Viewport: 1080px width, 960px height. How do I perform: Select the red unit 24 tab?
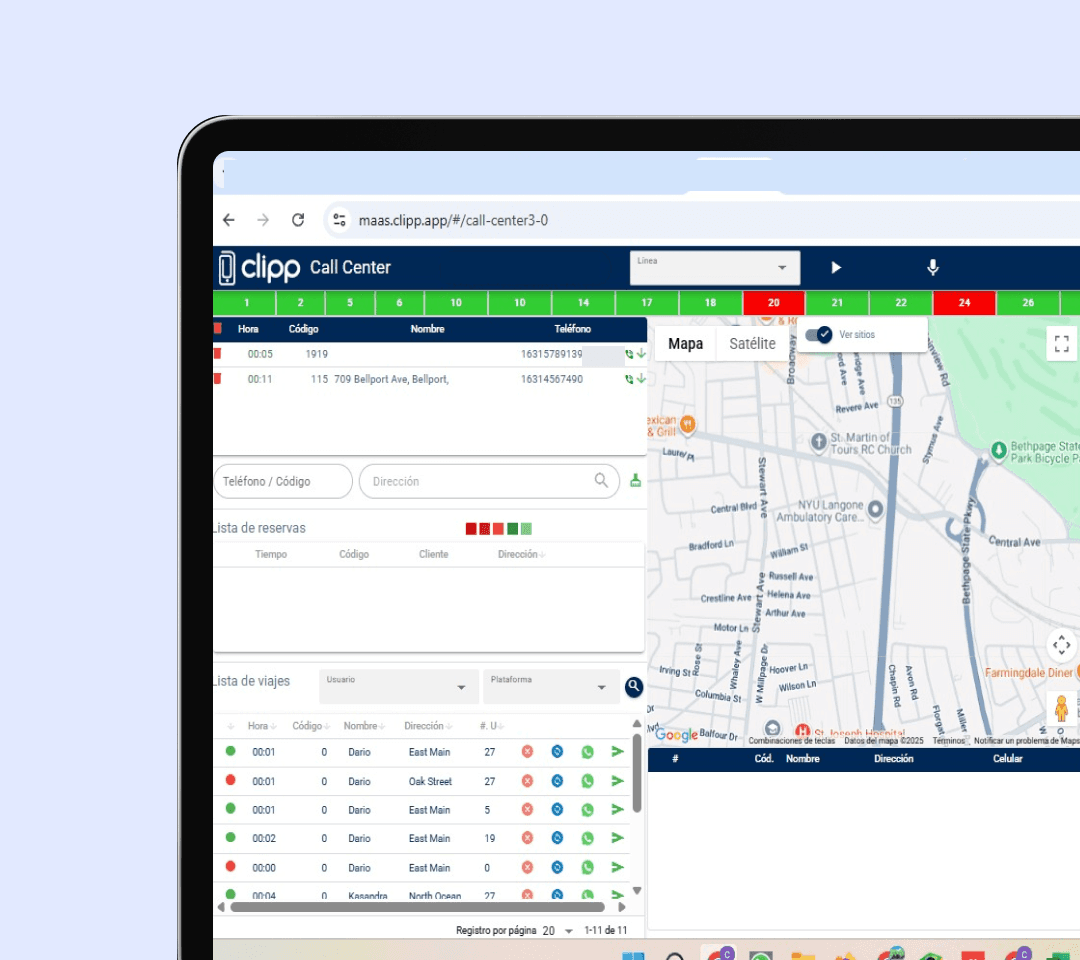964,302
